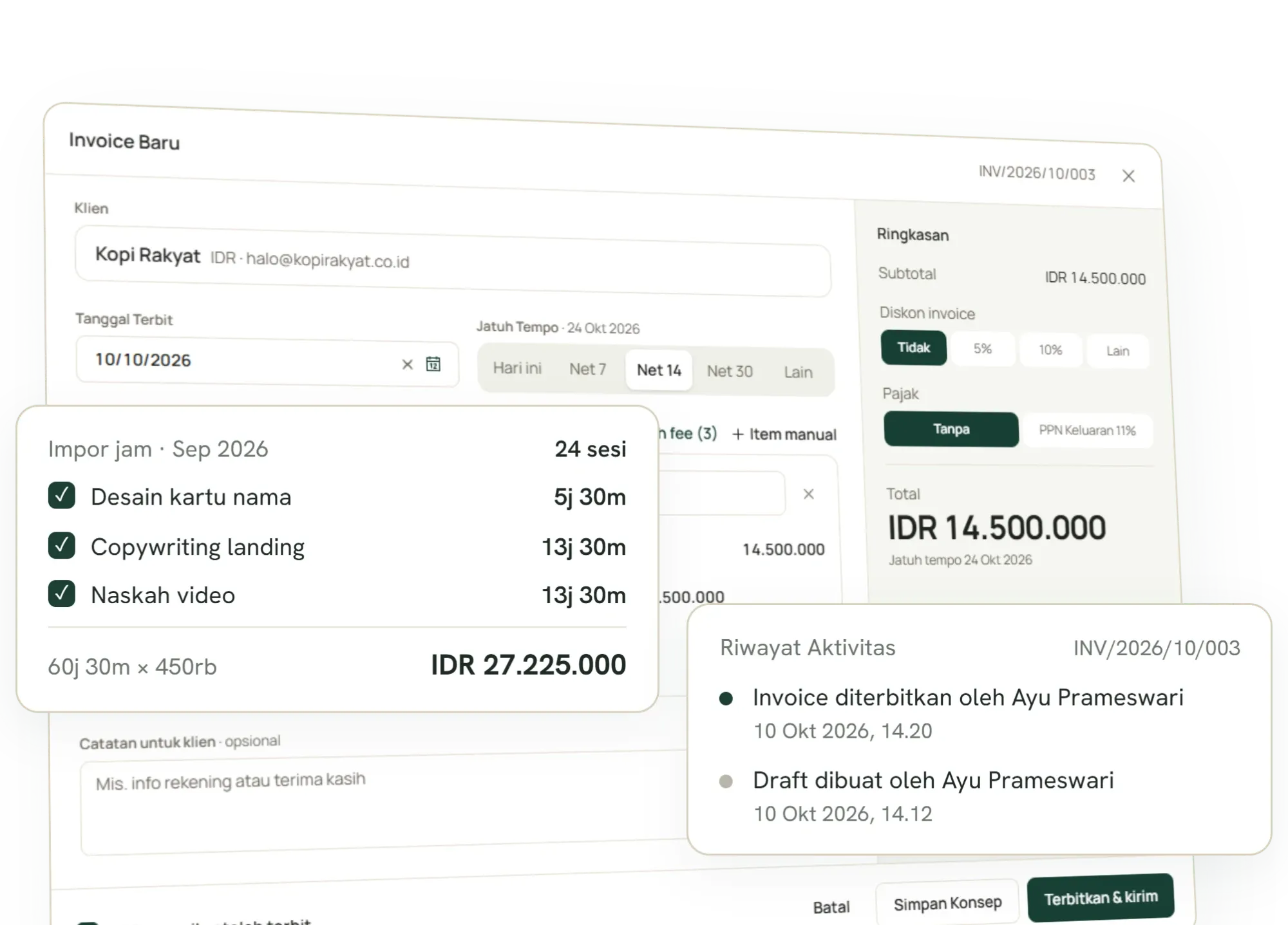Click Terbitkan & kirim button

tap(1101, 898)
